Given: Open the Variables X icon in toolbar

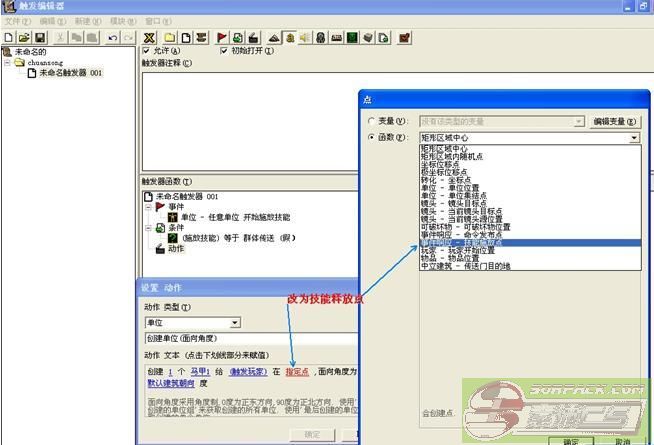Looking at the screenshot, I should pyautogui.click(x=149, y=37).
